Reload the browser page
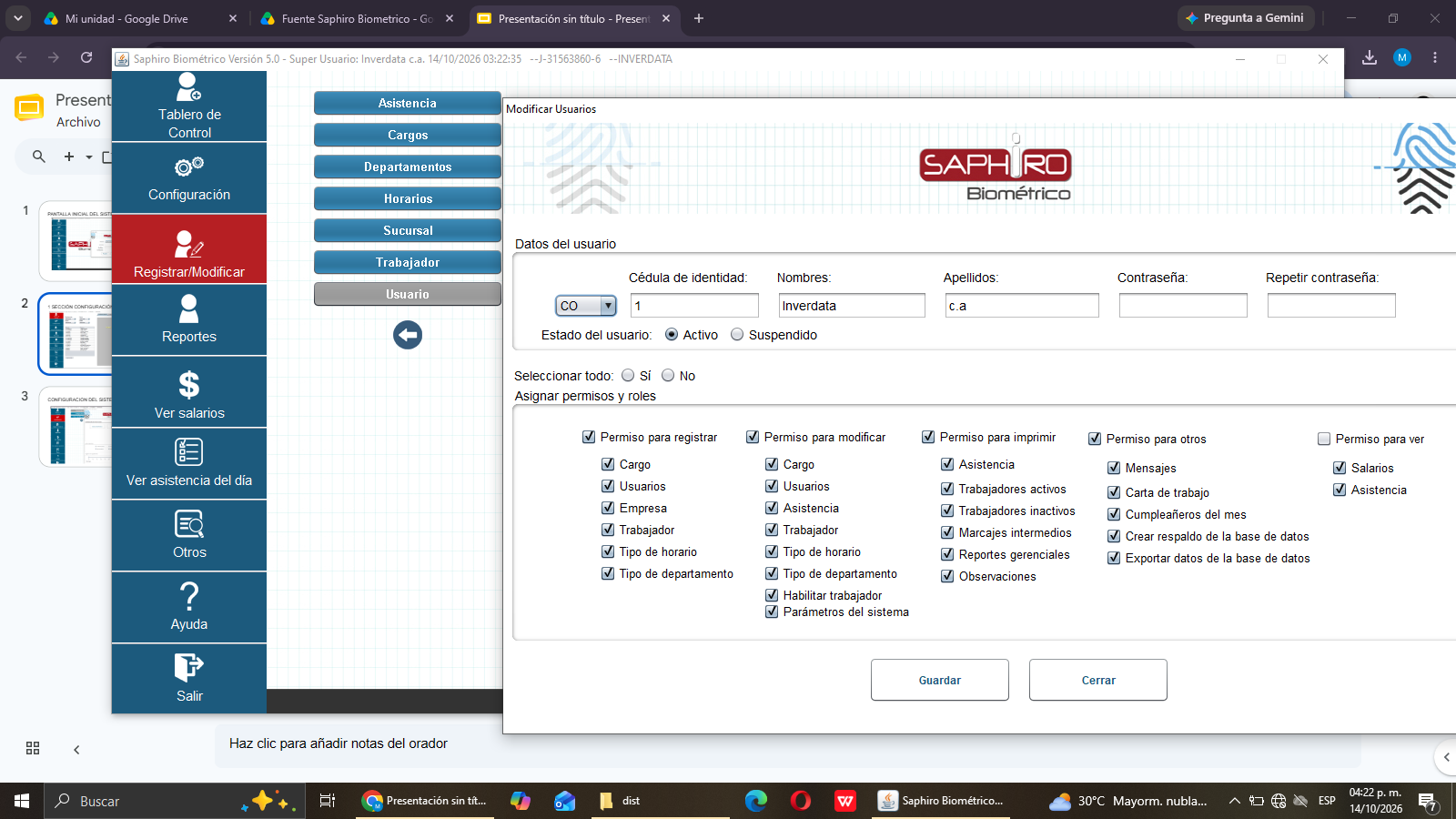1456x819 pixels. pyautogui.click(x=86, y=57)
